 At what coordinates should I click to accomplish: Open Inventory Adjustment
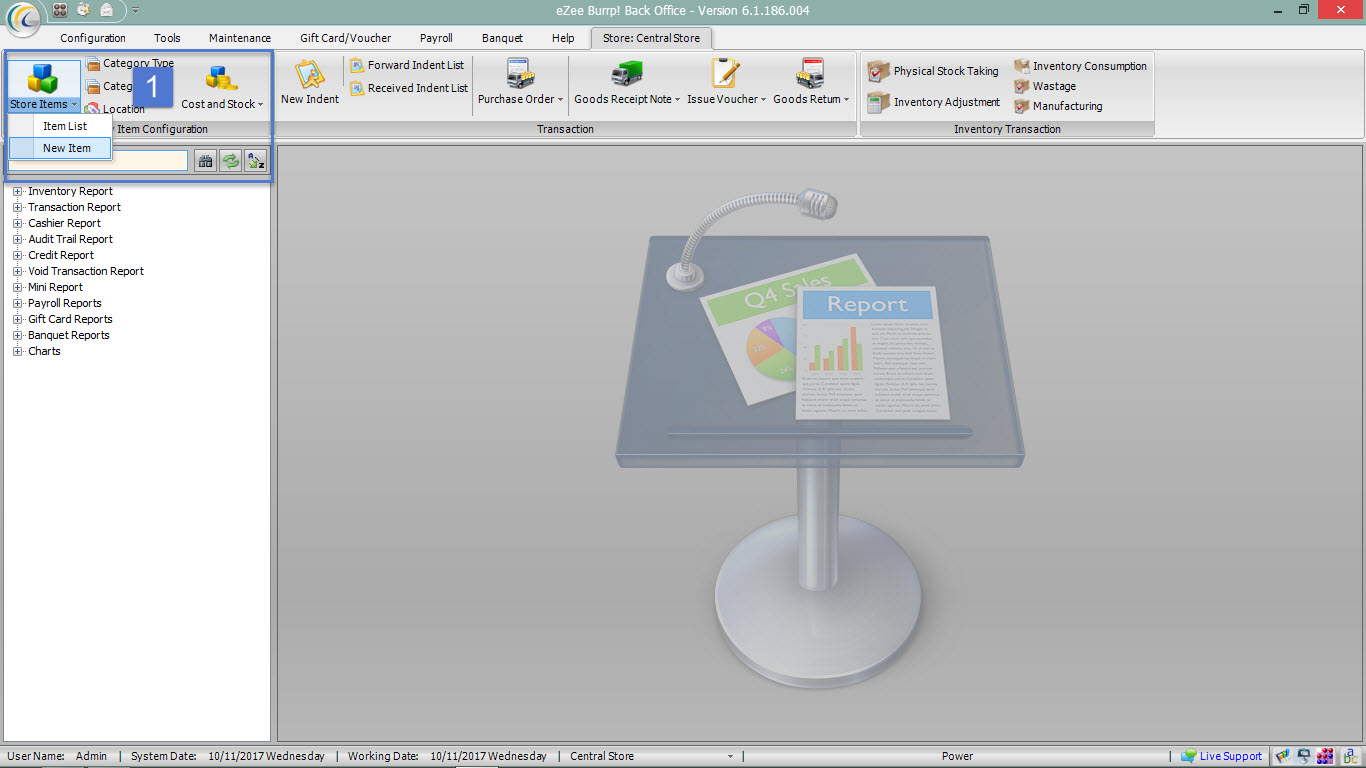(934, 102)
